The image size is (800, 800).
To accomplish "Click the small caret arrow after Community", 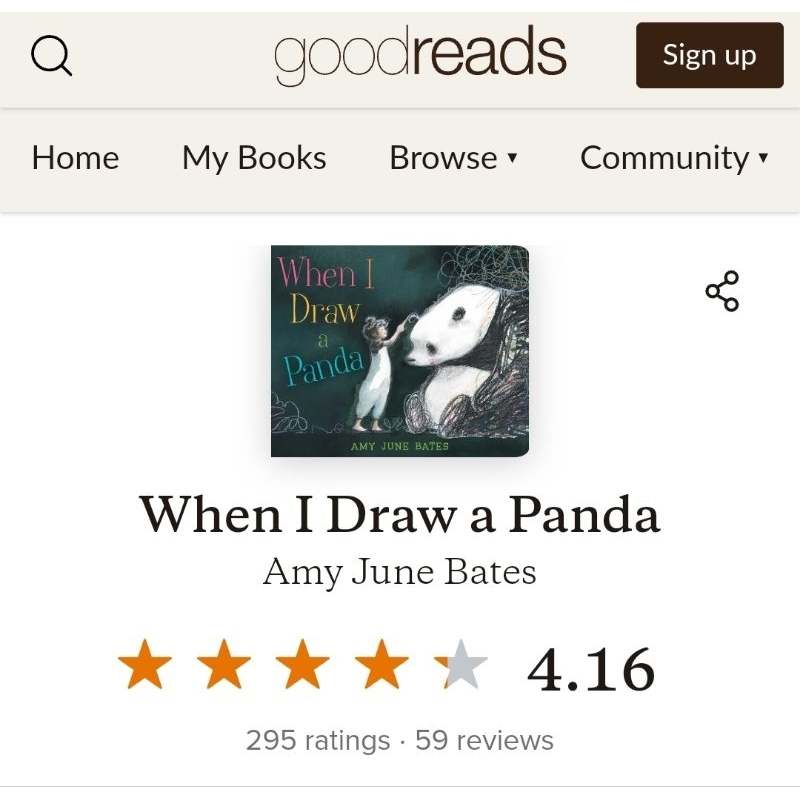I will tap(764, 158).
